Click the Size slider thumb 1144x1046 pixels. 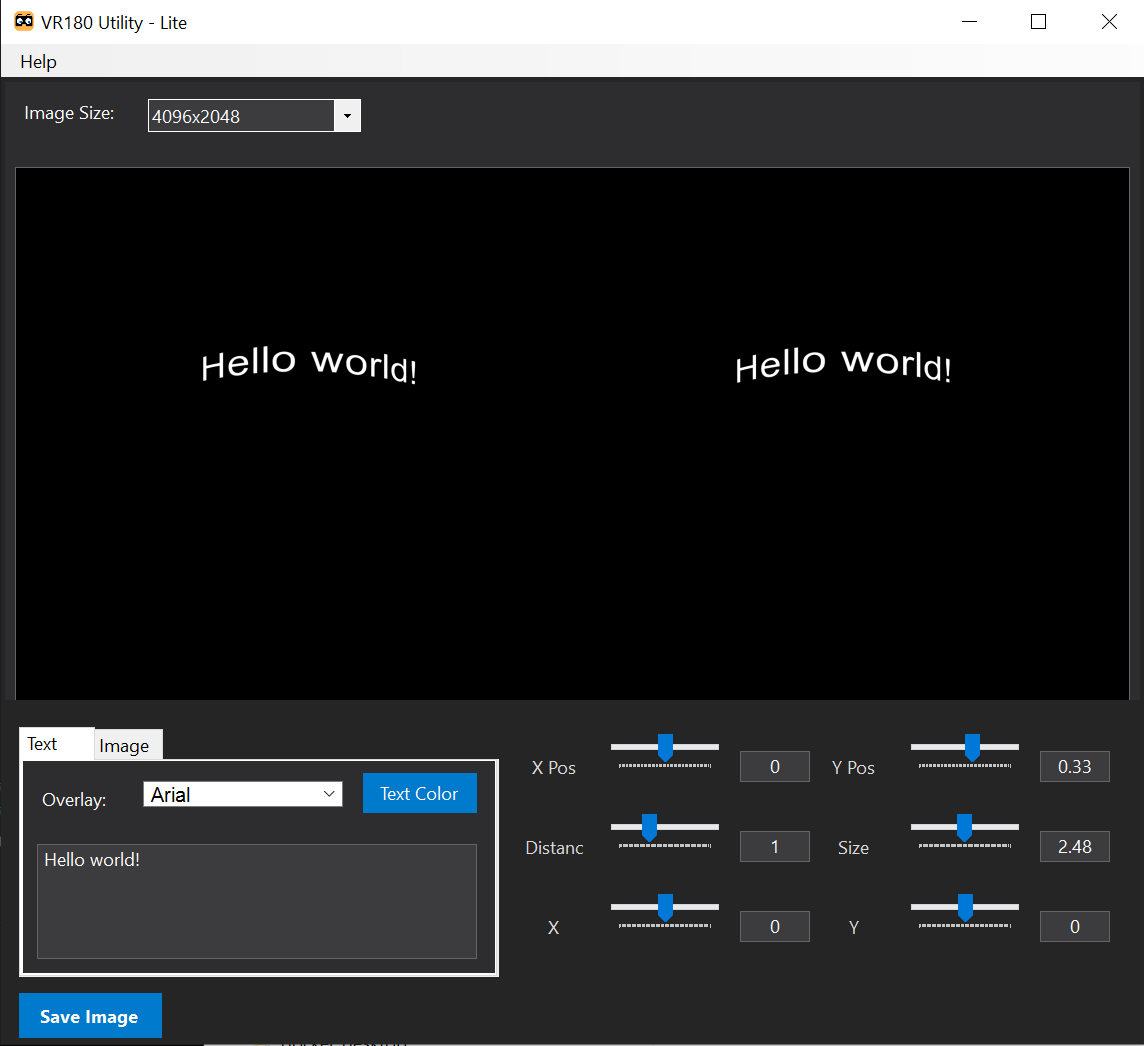(x=965, y=828)
